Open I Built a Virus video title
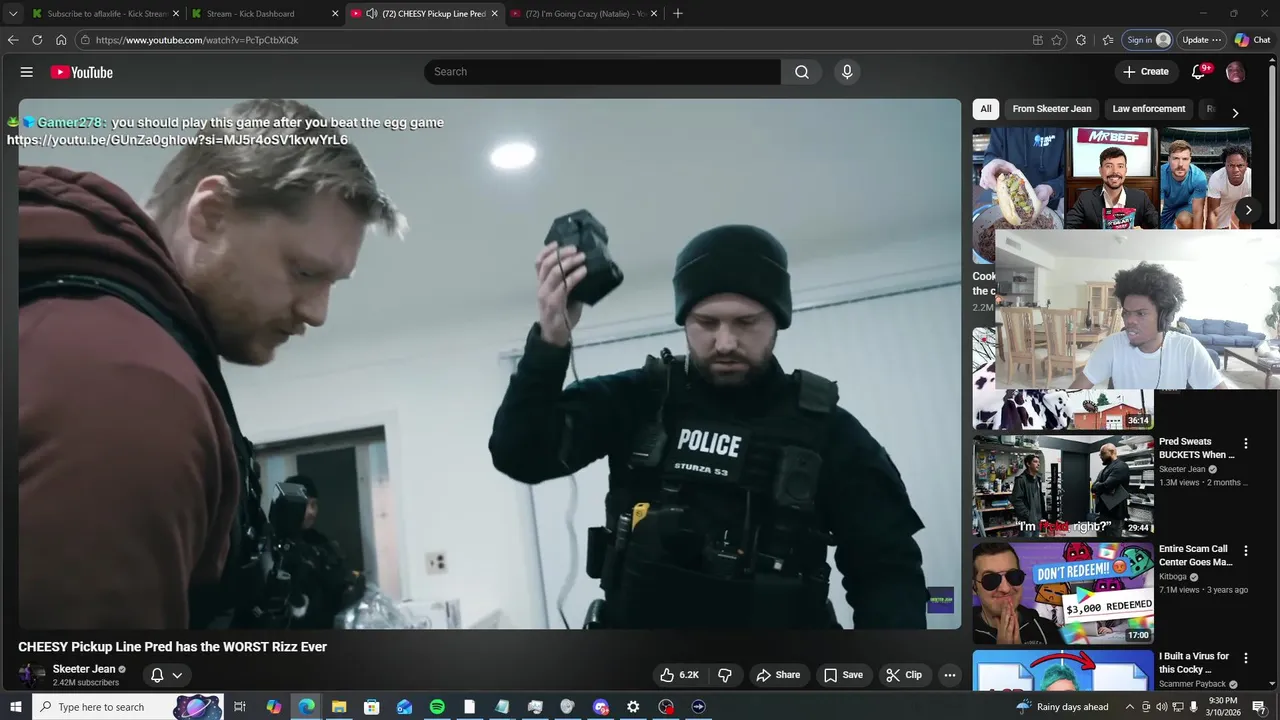The image size is (1280, 720). pyautogui.click(x=1195, y=663)
